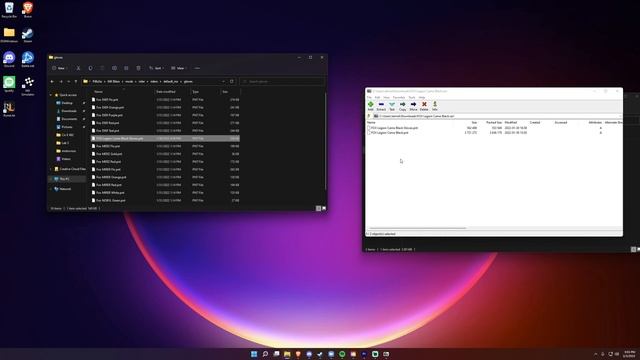Click the 7-Zip horizontal scrollbar

(x=418, y=228)
